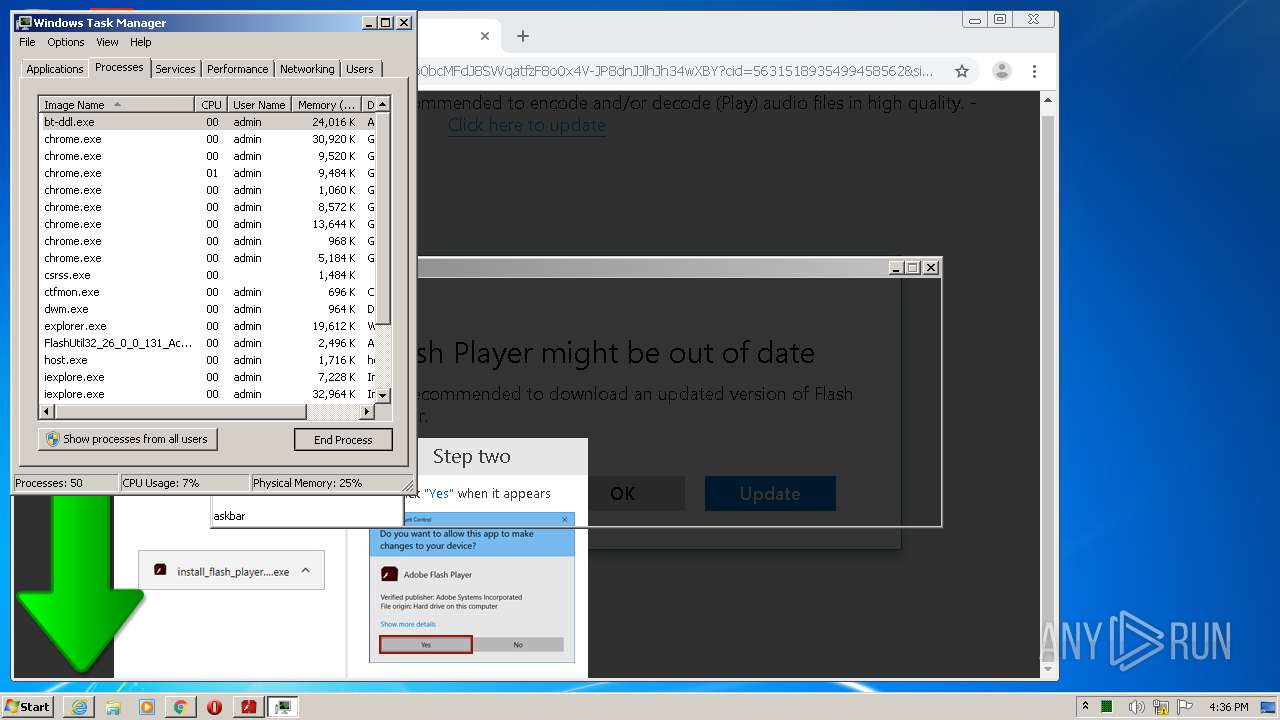This screenshot has height=720, width=1280.
Task: Switch to the Services tab
Action: (x=175, y=69)
